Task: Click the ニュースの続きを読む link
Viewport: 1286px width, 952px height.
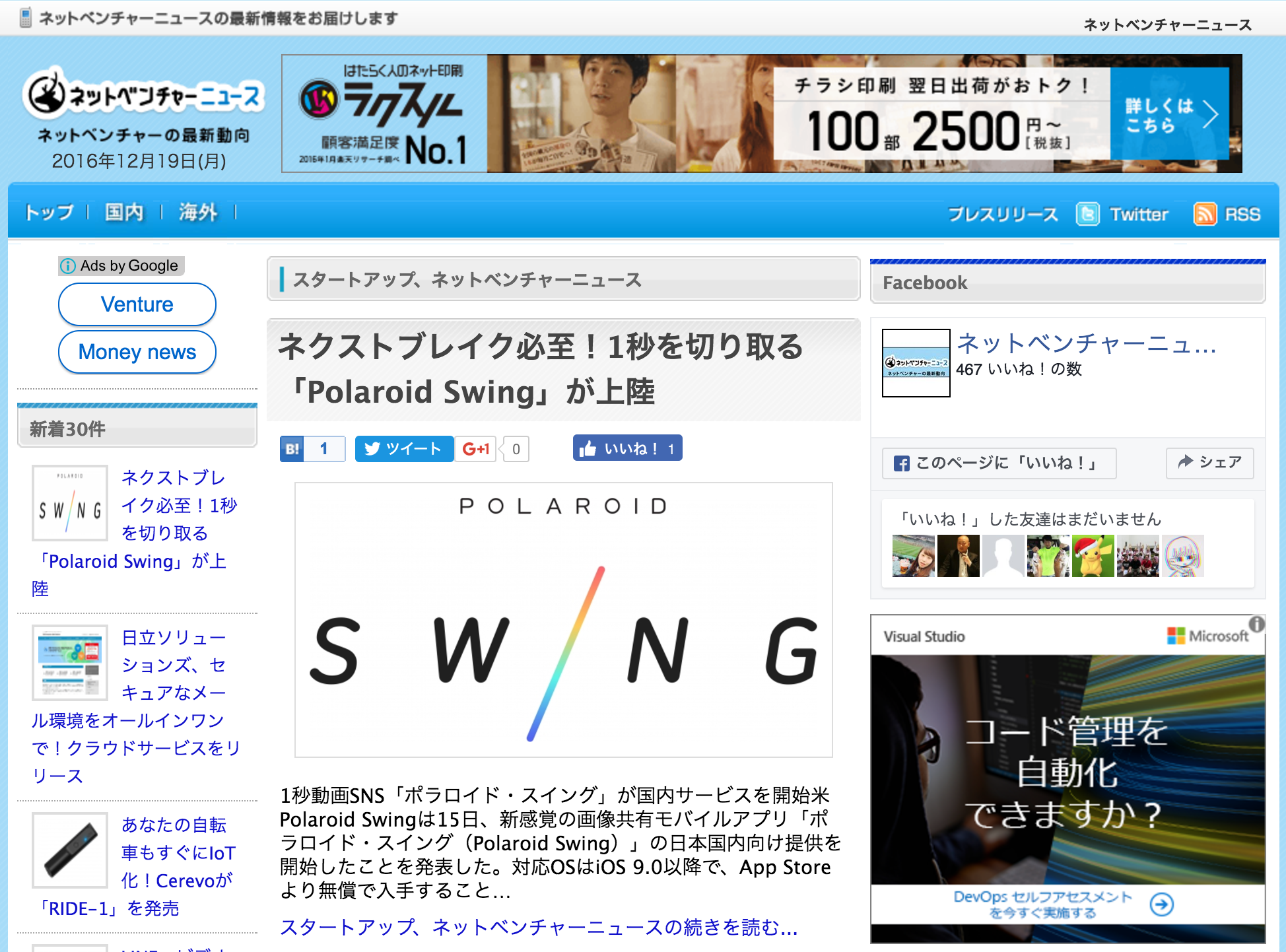Action: [539, 927]
